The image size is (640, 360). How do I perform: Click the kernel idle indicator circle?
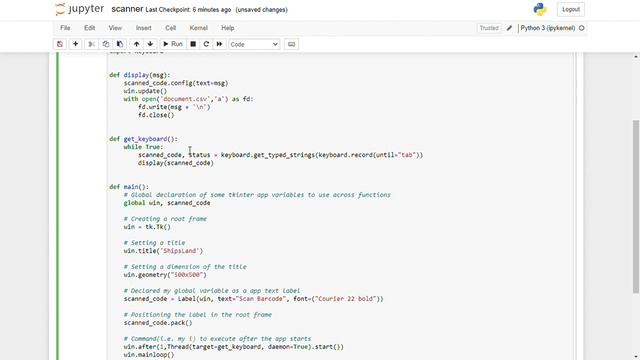point(582,28)
